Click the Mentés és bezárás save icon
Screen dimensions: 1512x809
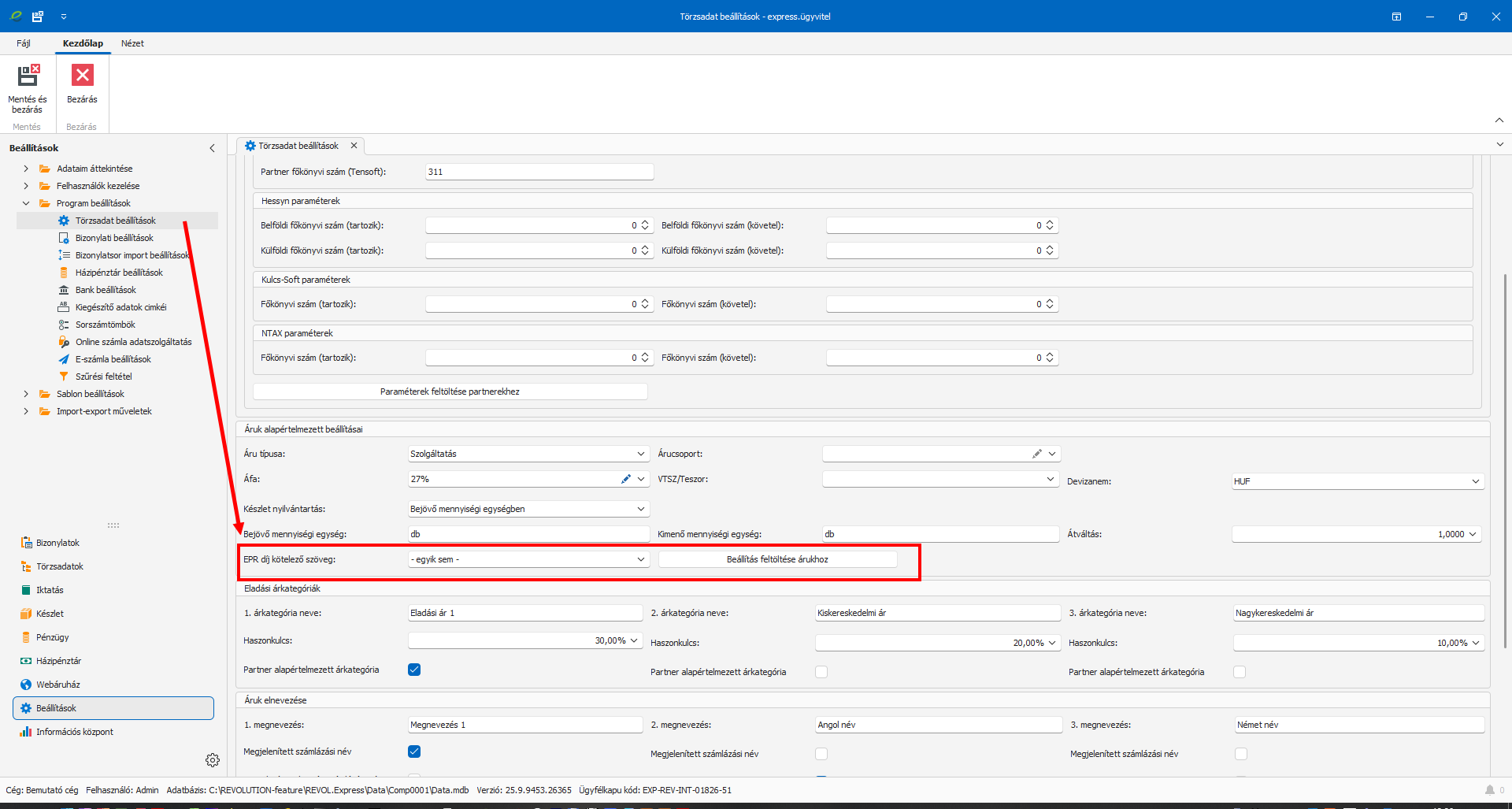[x=28, y=76]
